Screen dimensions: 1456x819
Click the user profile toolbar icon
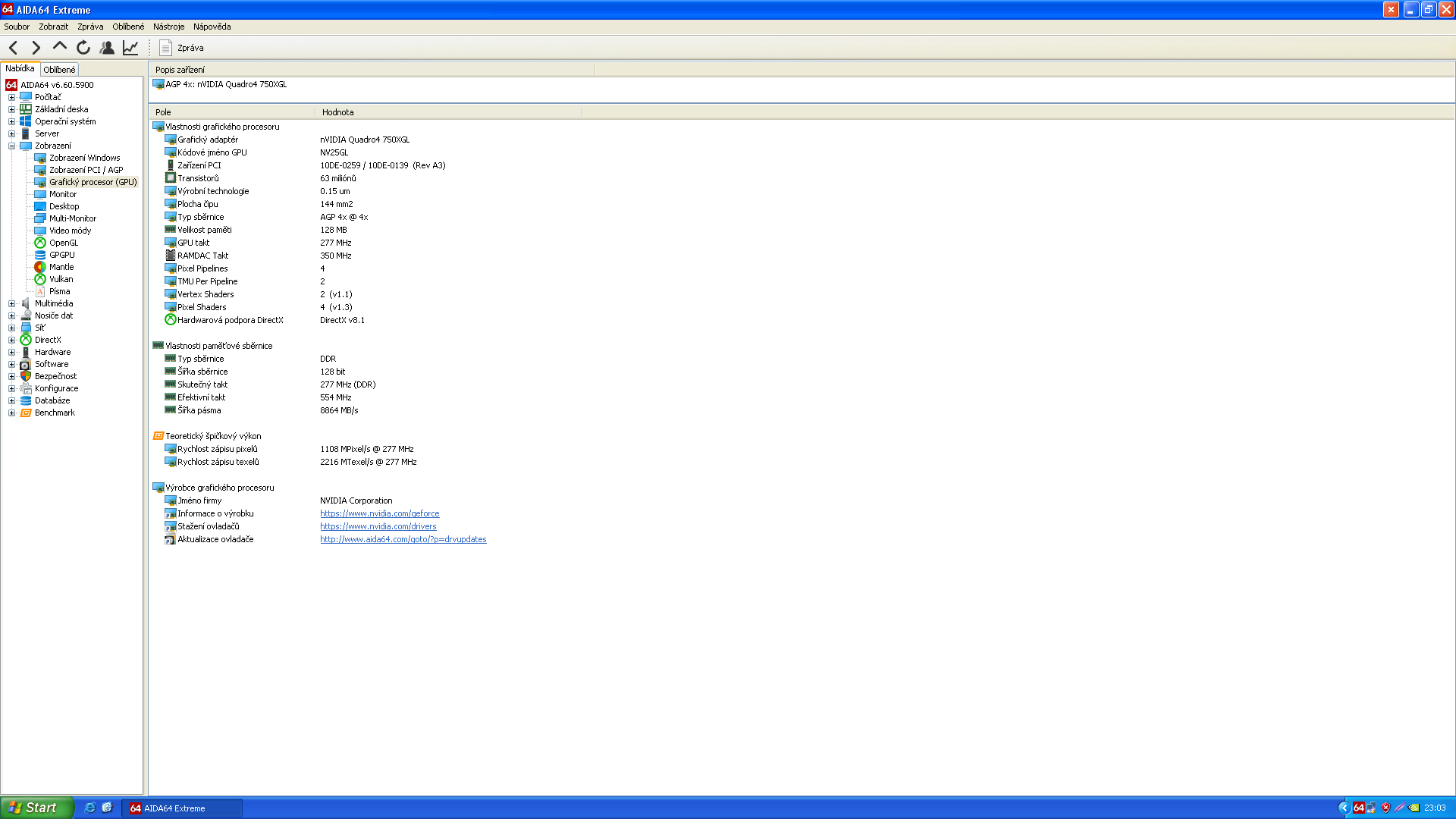(x=107, y=48)
